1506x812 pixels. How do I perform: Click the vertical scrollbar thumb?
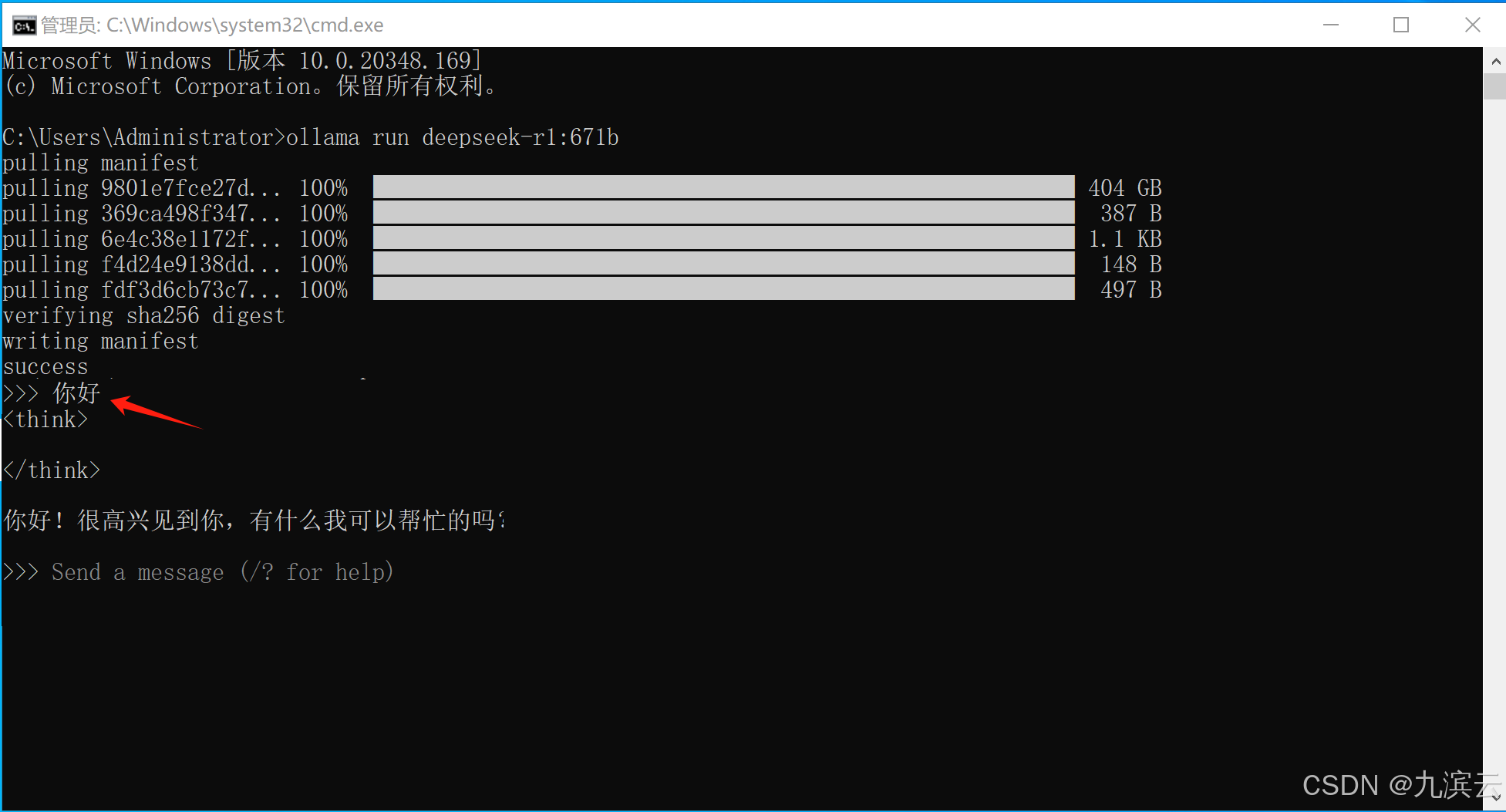pyautogui.click(x=1494, y=86)
